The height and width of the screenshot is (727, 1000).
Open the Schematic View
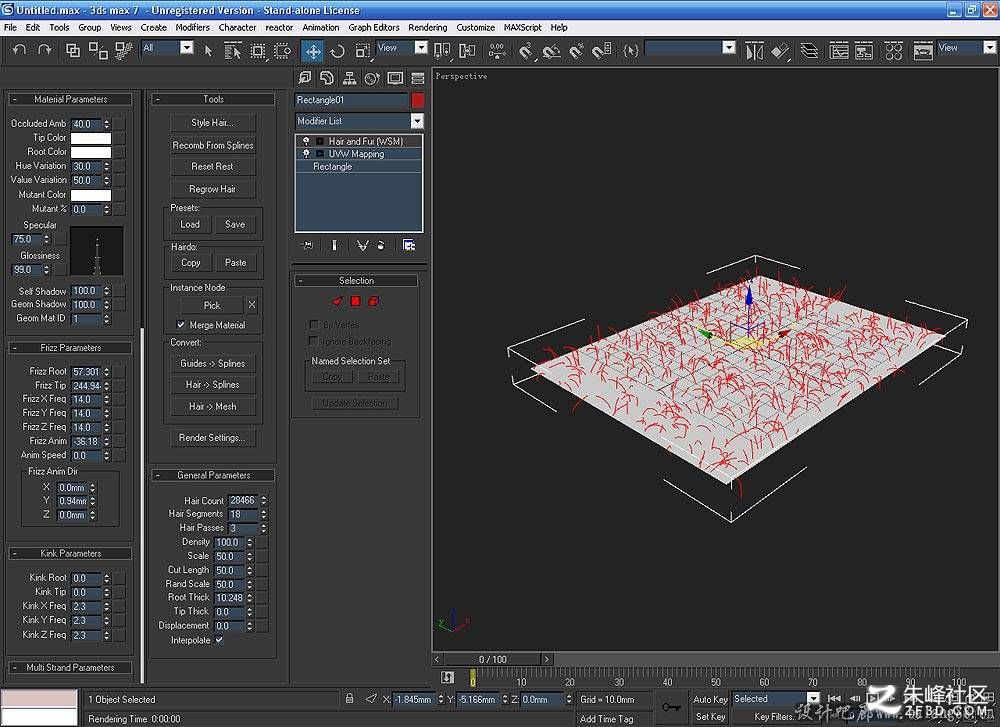[864, 51]
